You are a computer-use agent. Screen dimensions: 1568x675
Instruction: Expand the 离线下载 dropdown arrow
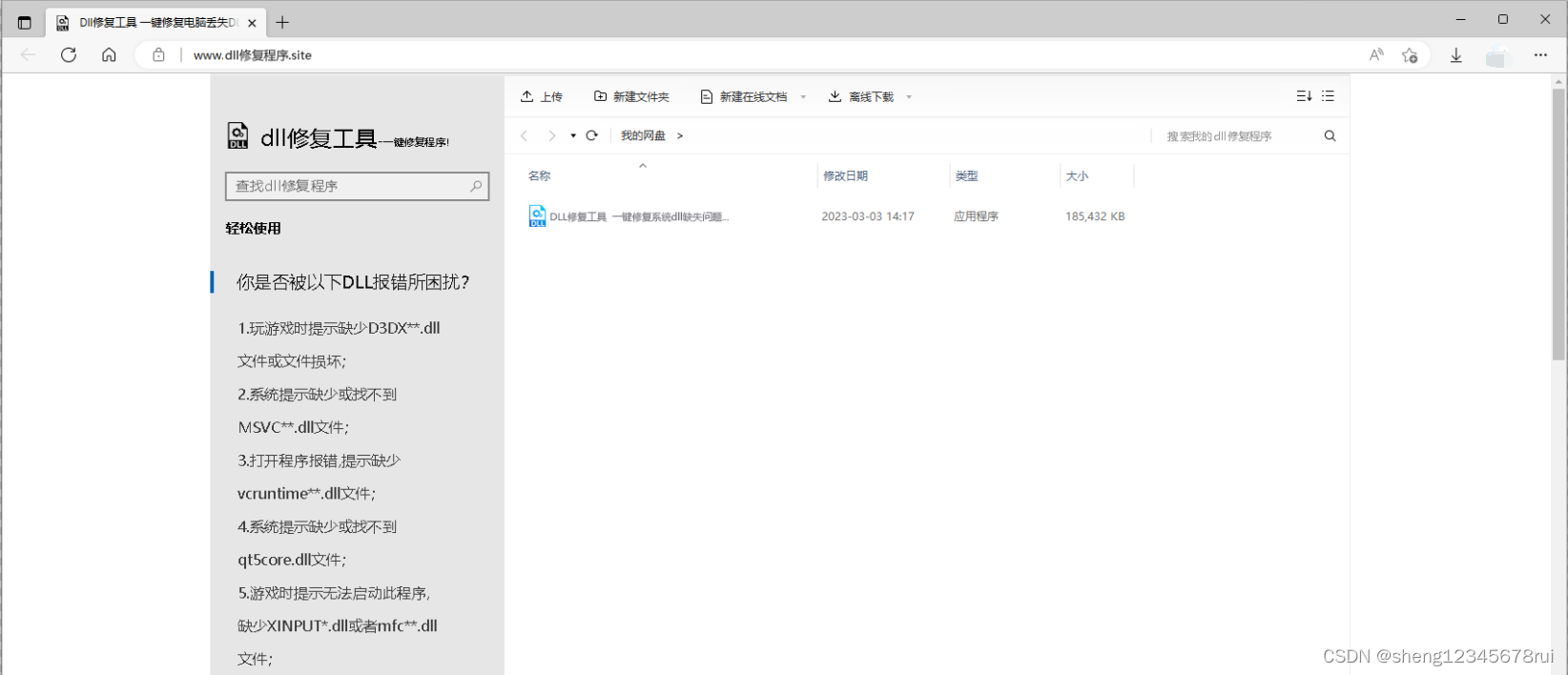[x=909, y=96]
